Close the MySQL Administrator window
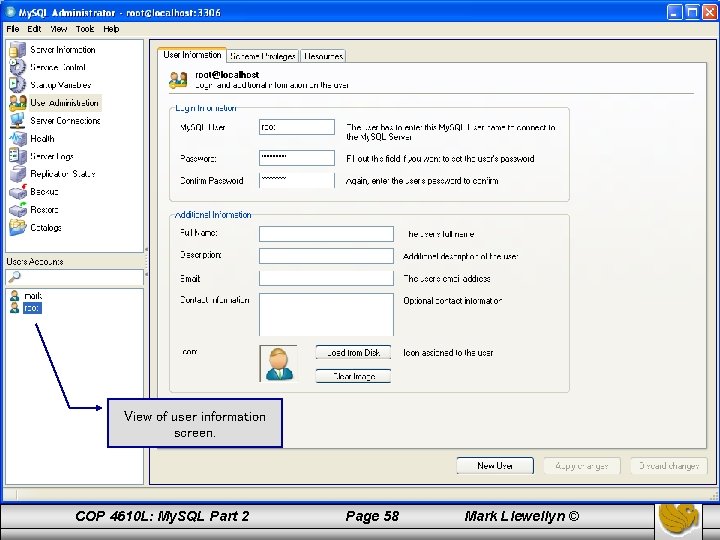720x540 pixels. tap(709, 12)
